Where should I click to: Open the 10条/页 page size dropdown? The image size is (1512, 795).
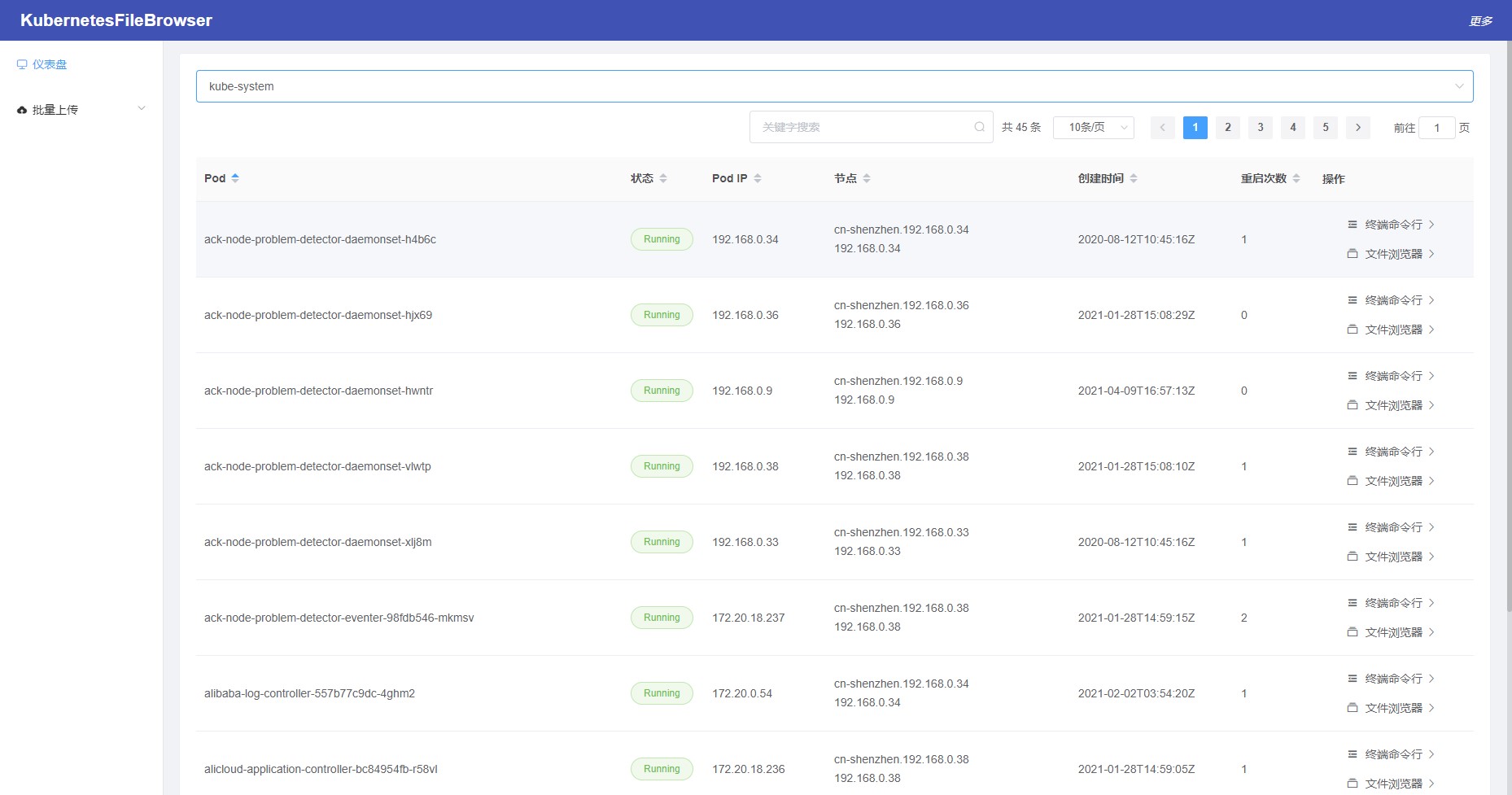[x=1094, y=127]
